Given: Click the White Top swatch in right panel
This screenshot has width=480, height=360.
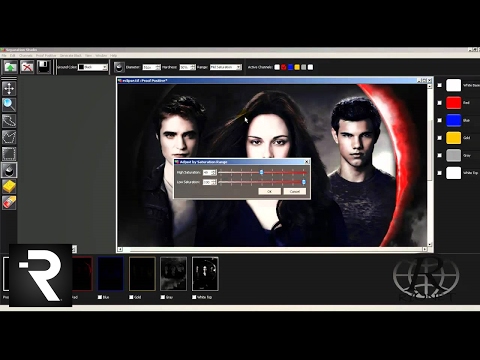Looking at the screenshot, I should 454,173.
